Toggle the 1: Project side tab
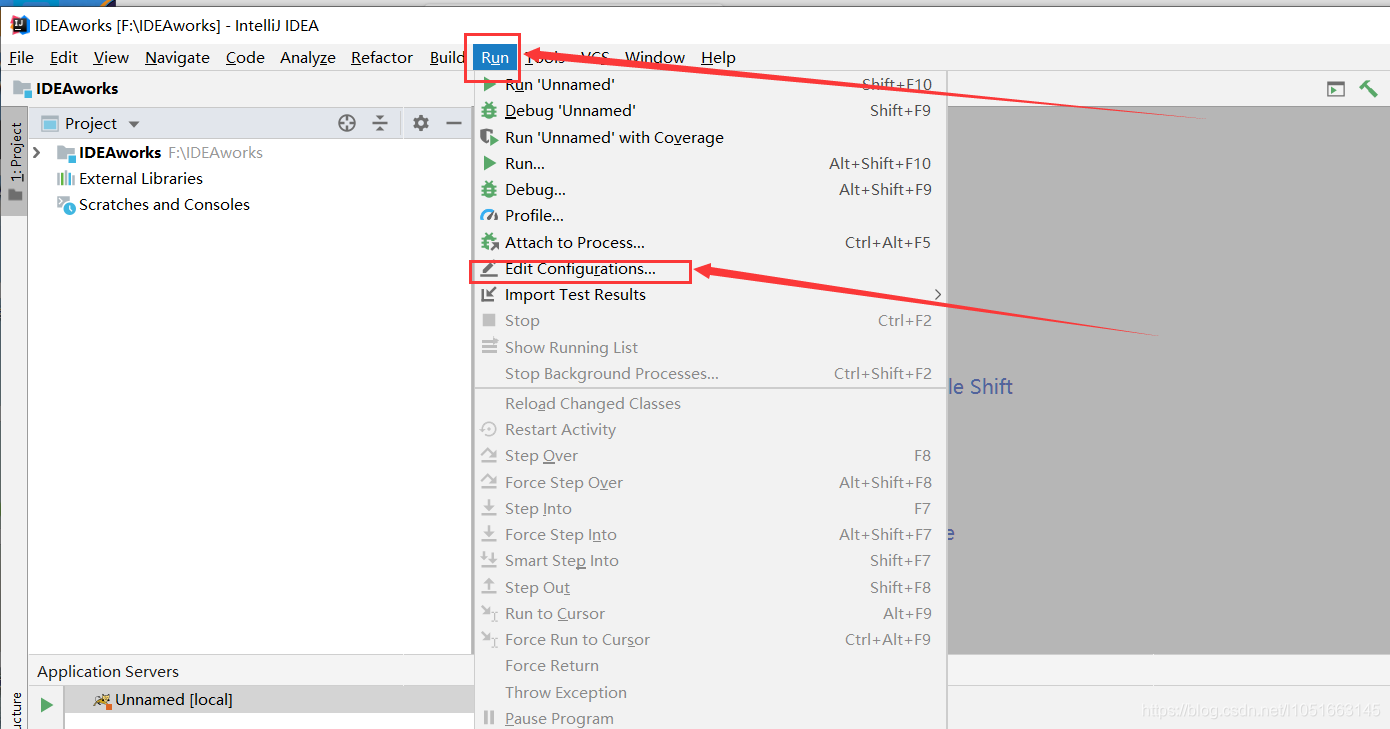Viewport: 1390px width, 729px height. 15,163
